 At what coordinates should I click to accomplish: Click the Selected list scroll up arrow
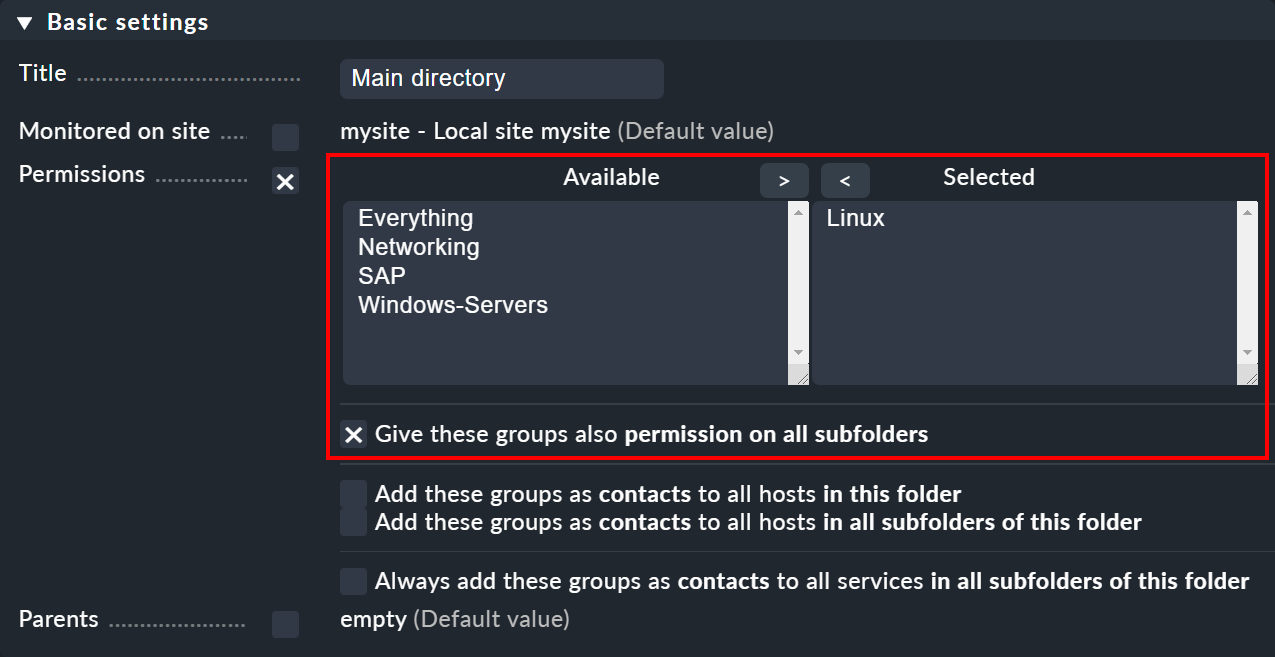tap(1247, 212)
